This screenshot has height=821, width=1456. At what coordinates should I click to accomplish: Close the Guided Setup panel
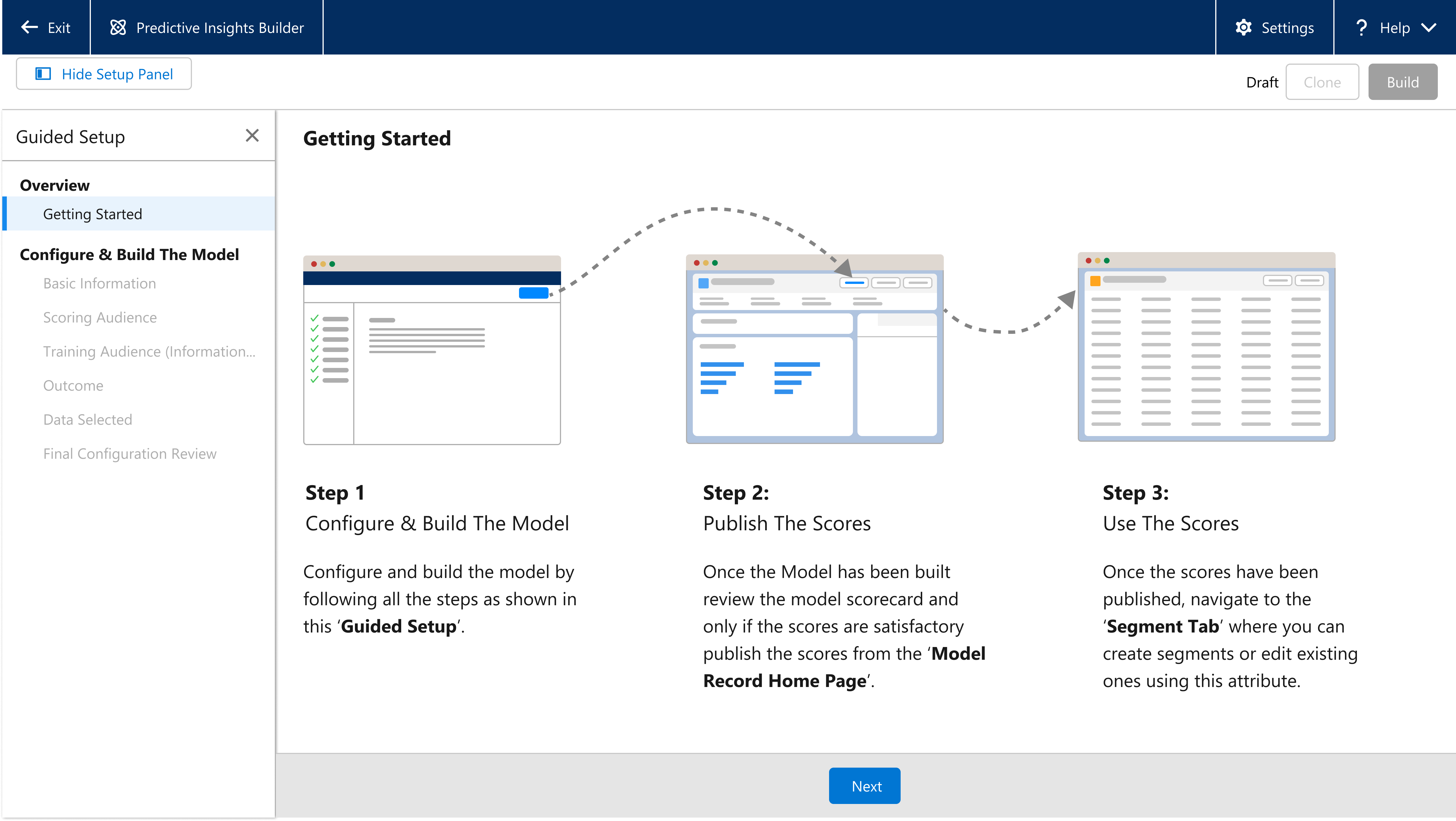pos(252,136)
